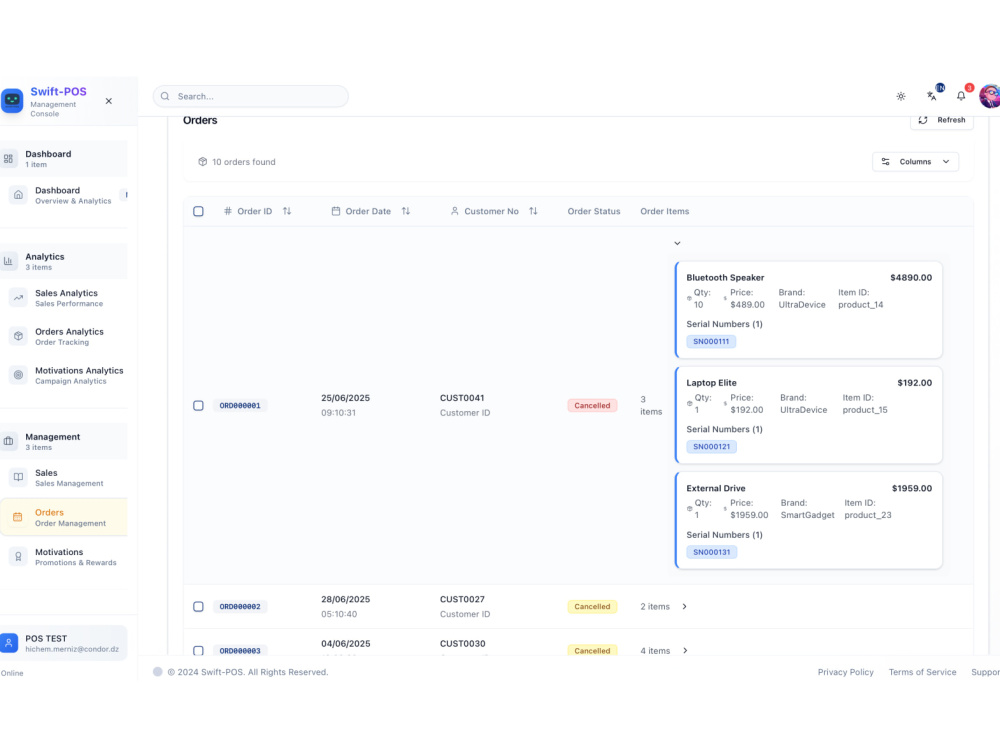
Task: Click serial number tag SN000111
Action: 711,341
